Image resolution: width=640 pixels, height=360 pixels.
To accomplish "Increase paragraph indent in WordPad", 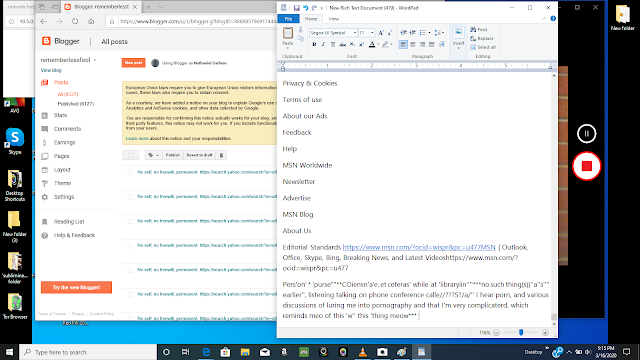I will (413, 33).
